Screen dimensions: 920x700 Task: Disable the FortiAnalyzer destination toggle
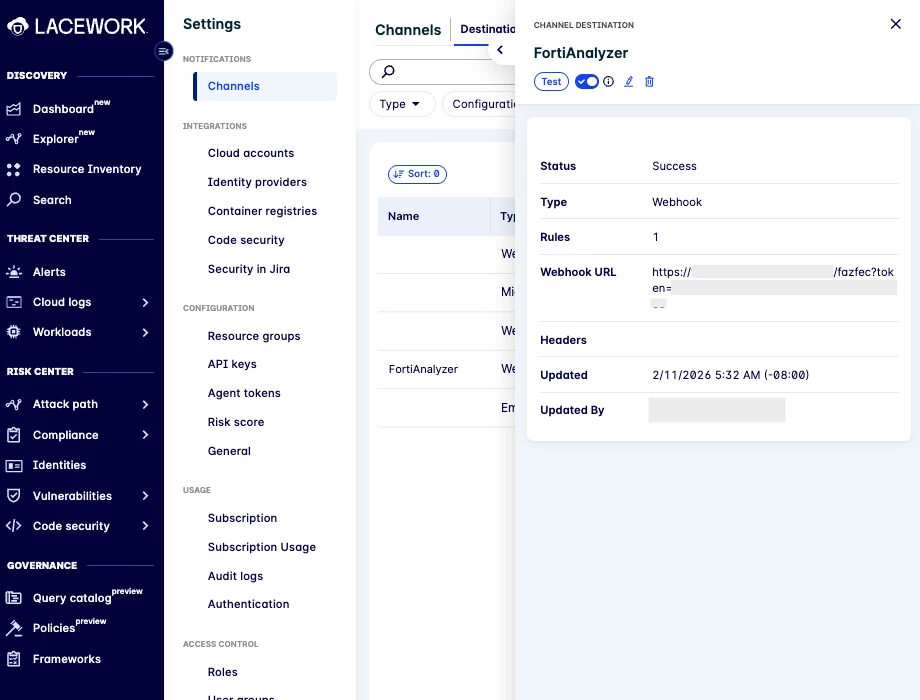(x=586, y=82)
